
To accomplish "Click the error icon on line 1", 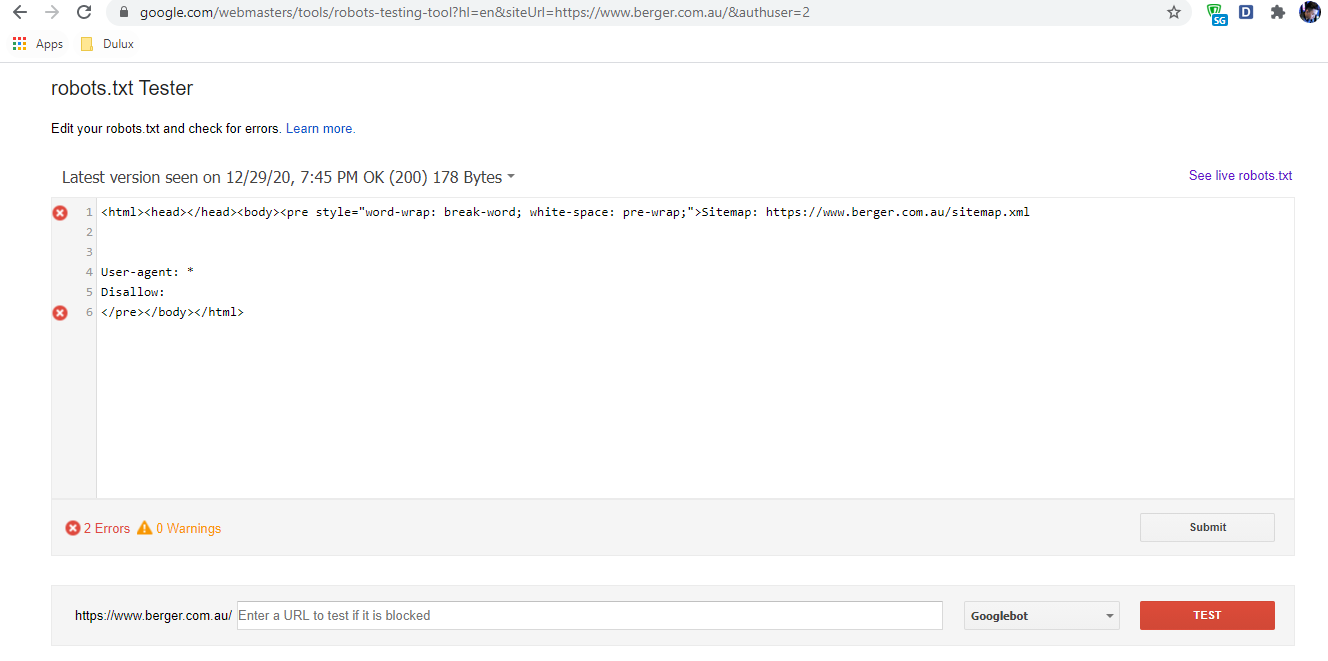I will pos(60,213).
